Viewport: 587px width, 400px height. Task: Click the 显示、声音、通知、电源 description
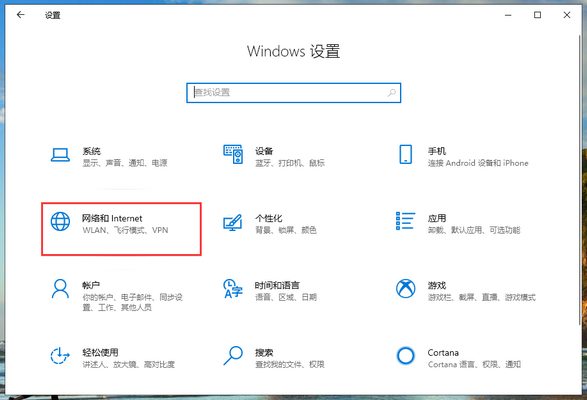click(x=125, y=163)
